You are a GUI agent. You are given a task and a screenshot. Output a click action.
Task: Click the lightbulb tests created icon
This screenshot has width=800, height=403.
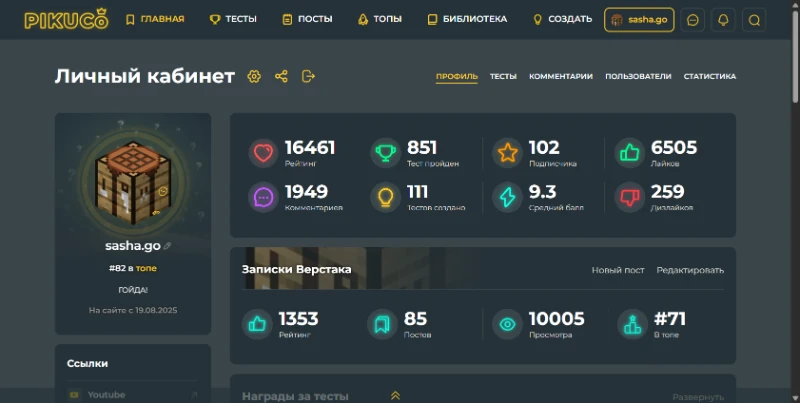point(385,197)
